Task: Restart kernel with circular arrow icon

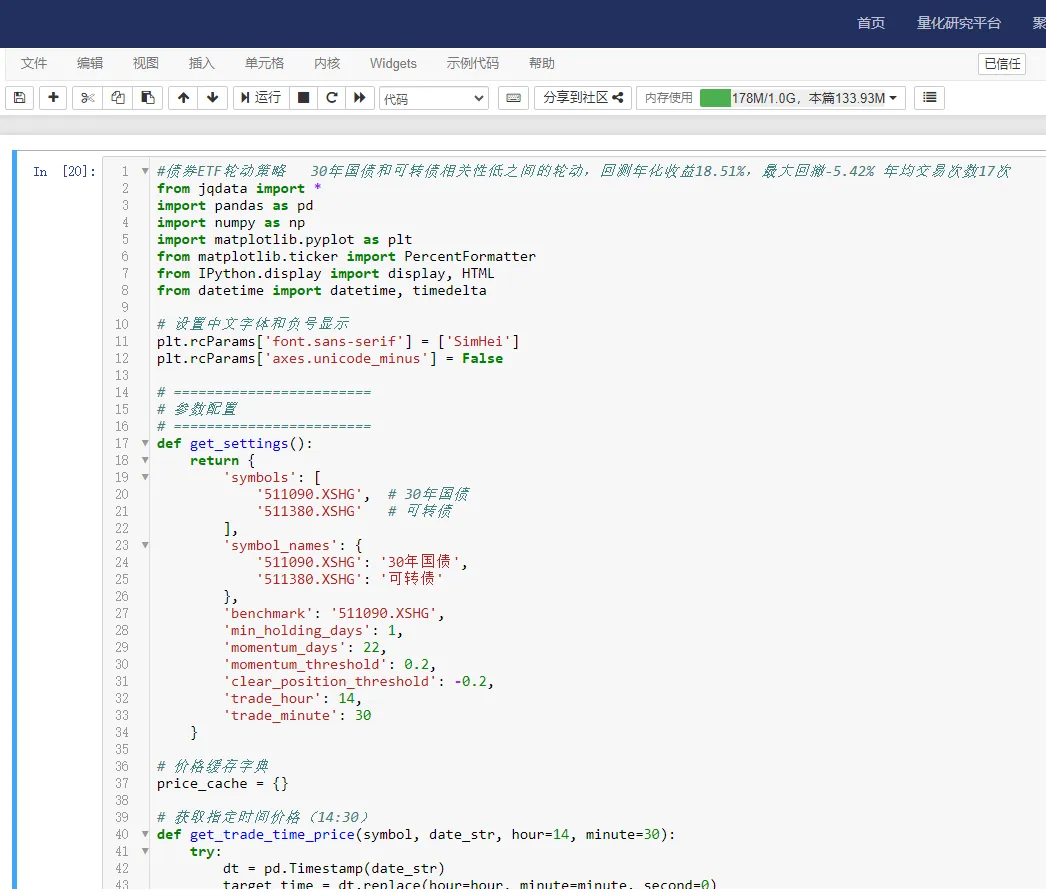Action: coord(332,98)
